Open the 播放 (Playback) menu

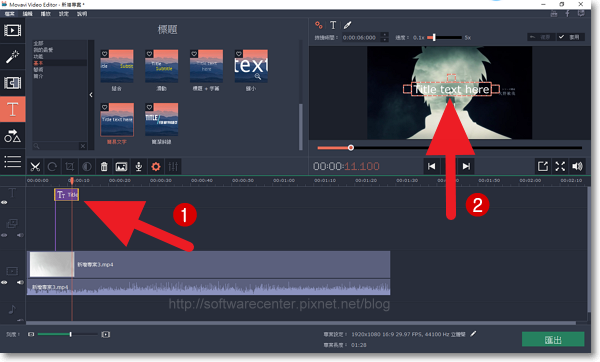pyautogui.click(x=46, y=14)
